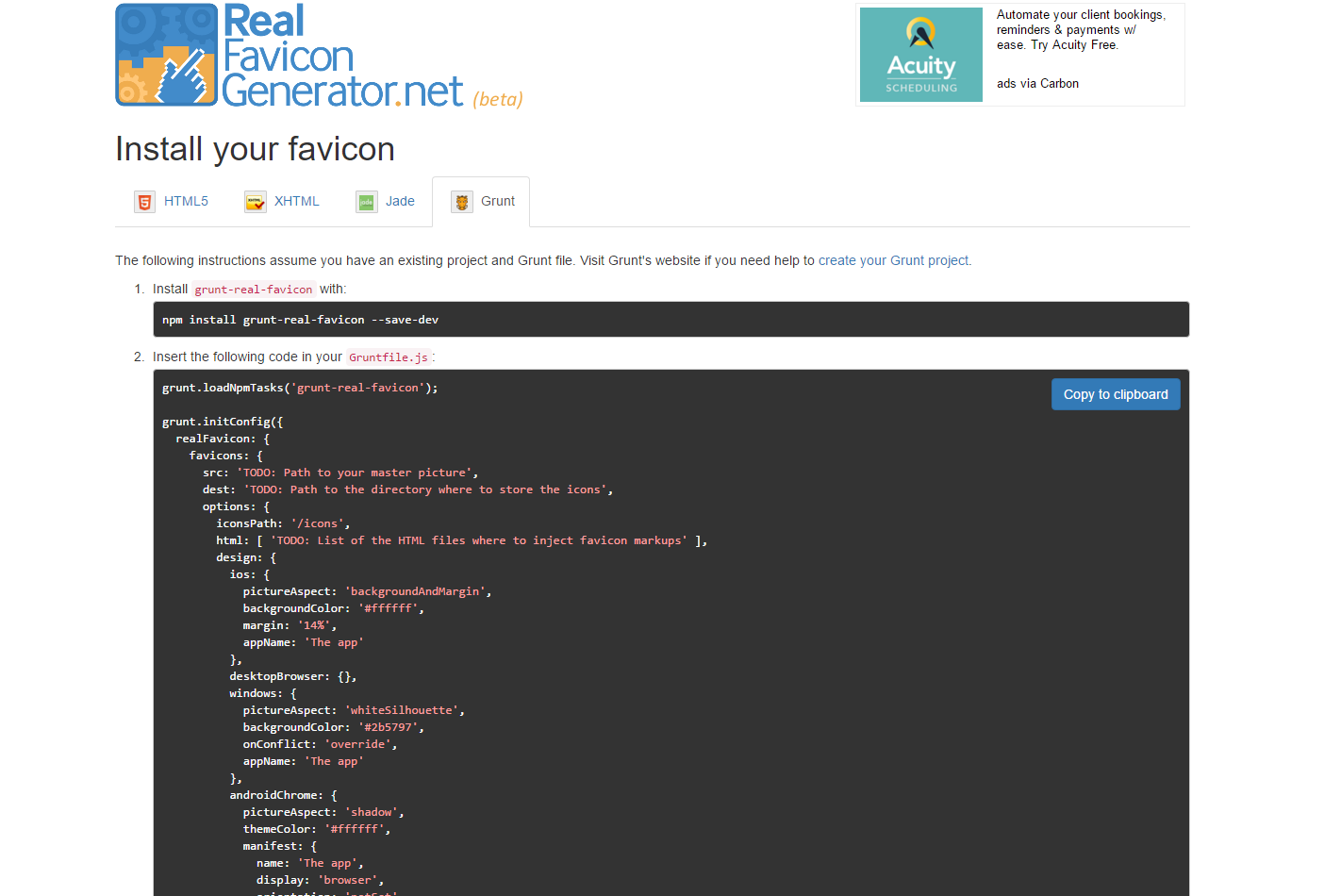Screen dimensions: 1341x896
Task: Click the 'dest:' directory code line
Action: pos(407,489)
